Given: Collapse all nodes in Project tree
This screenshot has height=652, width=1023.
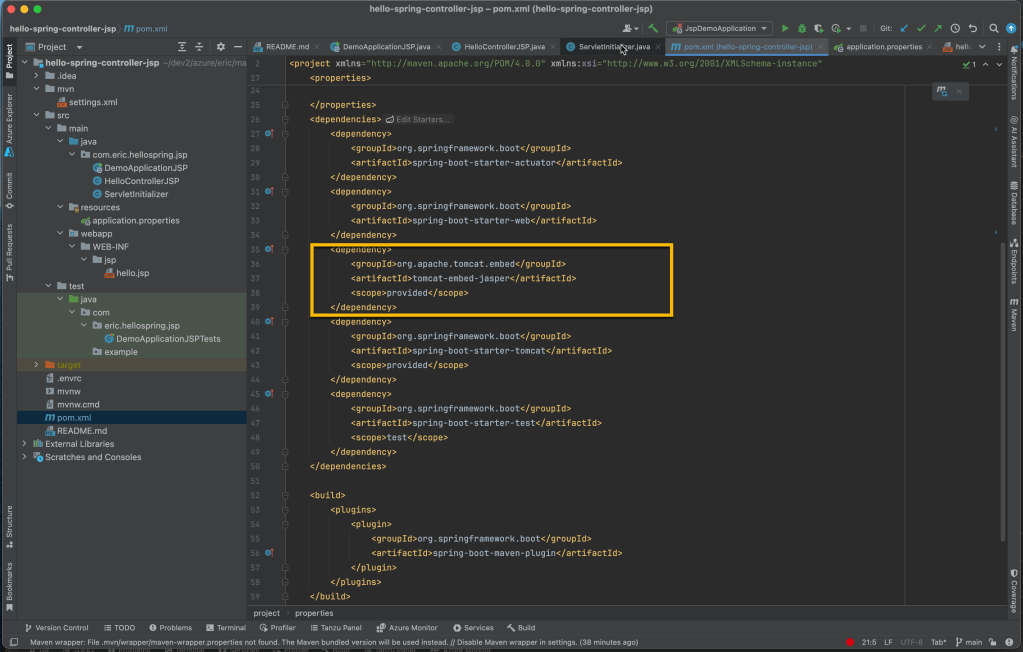Looking at the screenshot, I should [200, 47].
